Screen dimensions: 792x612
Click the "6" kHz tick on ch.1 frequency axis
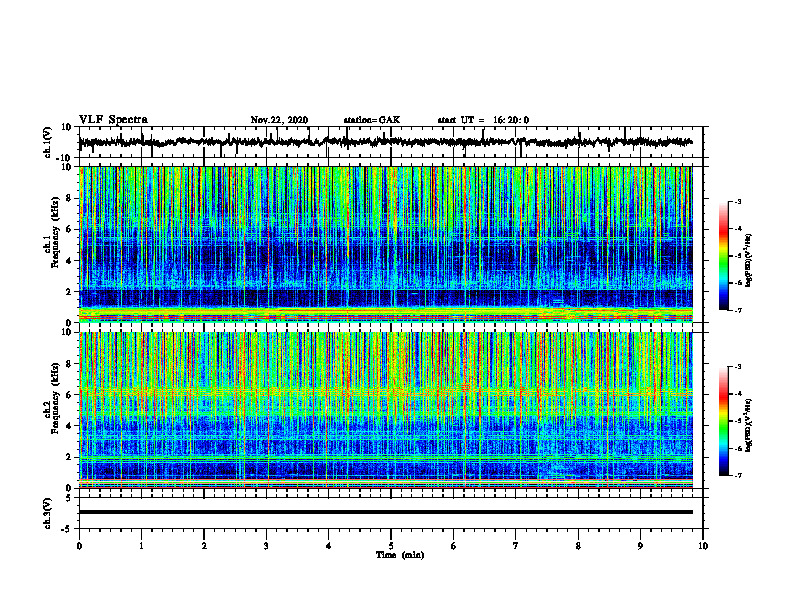[69, 229]
